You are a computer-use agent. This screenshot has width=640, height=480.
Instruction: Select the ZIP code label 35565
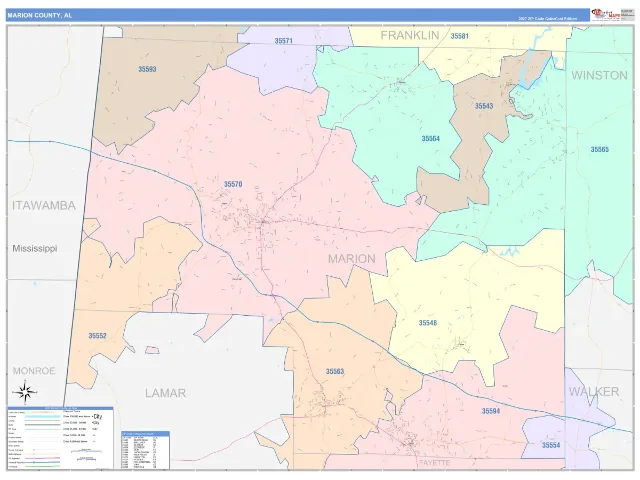599,149
